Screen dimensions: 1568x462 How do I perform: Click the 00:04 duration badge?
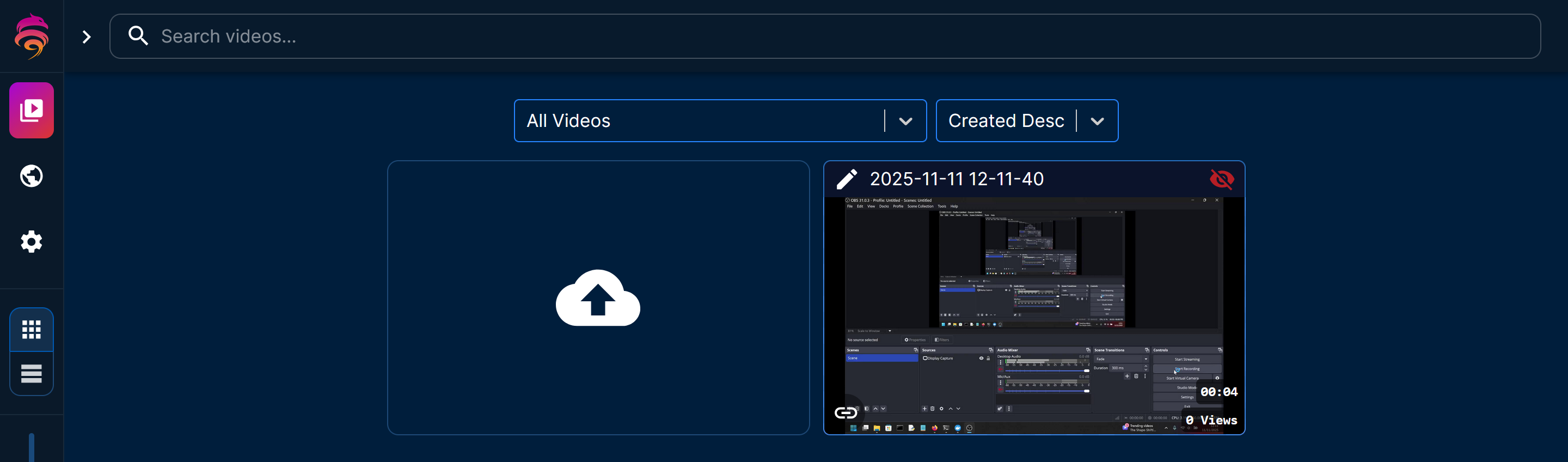click(x=1218, y=392)
